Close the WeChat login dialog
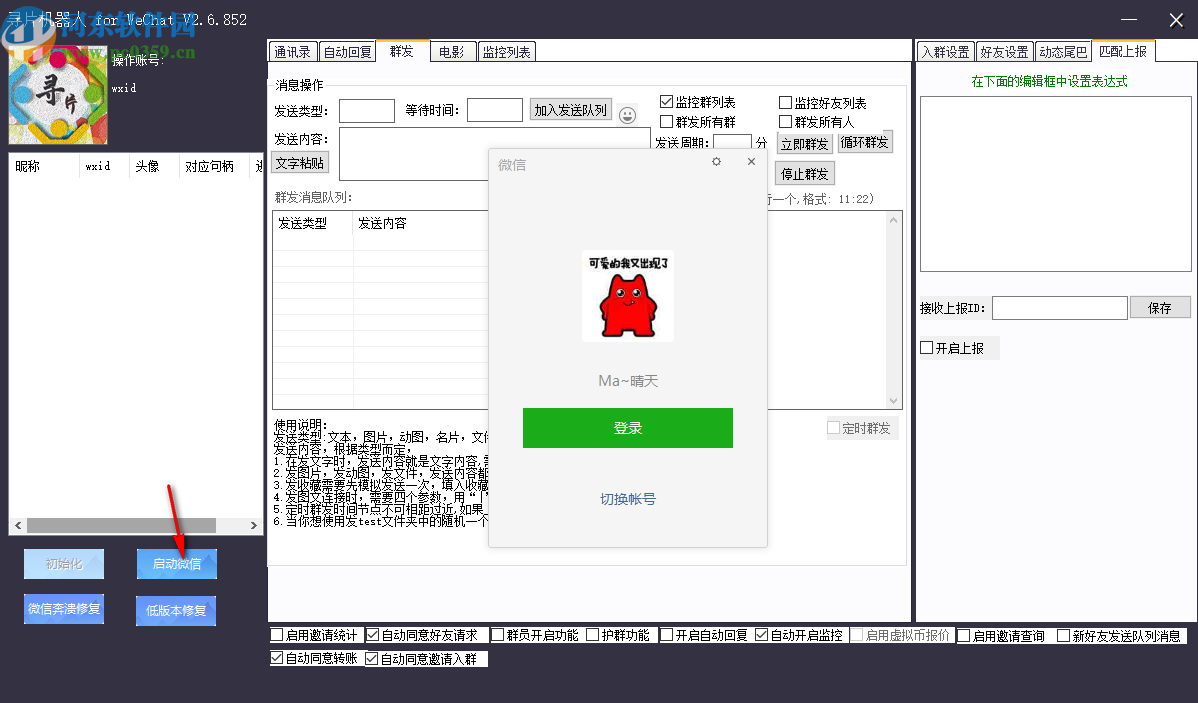Image resolution: width=1198 pixels, height=703 pixels. point(751,161)
